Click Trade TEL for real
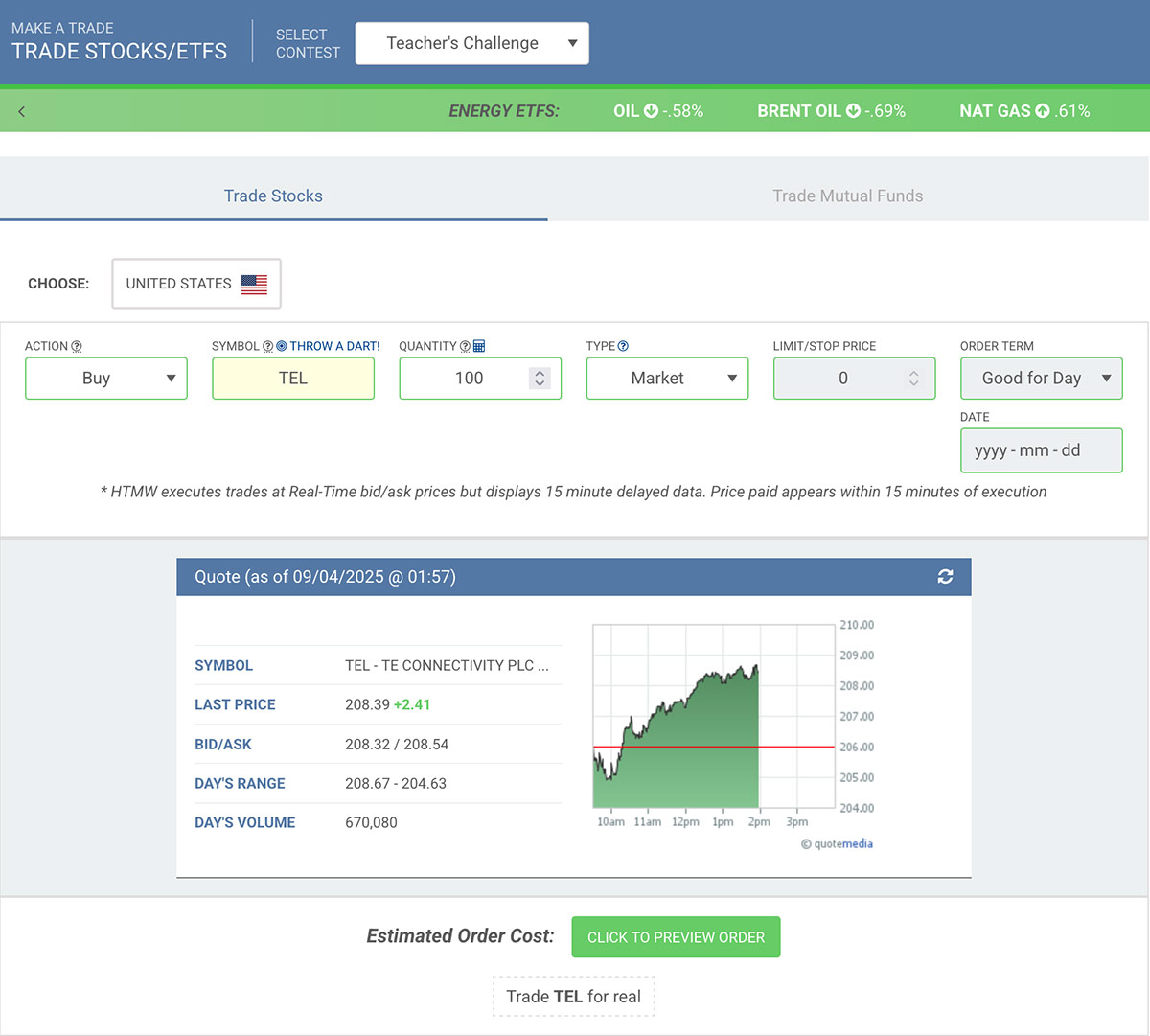The height and width of the screenshot is (1036, 1150). point(573,997)
